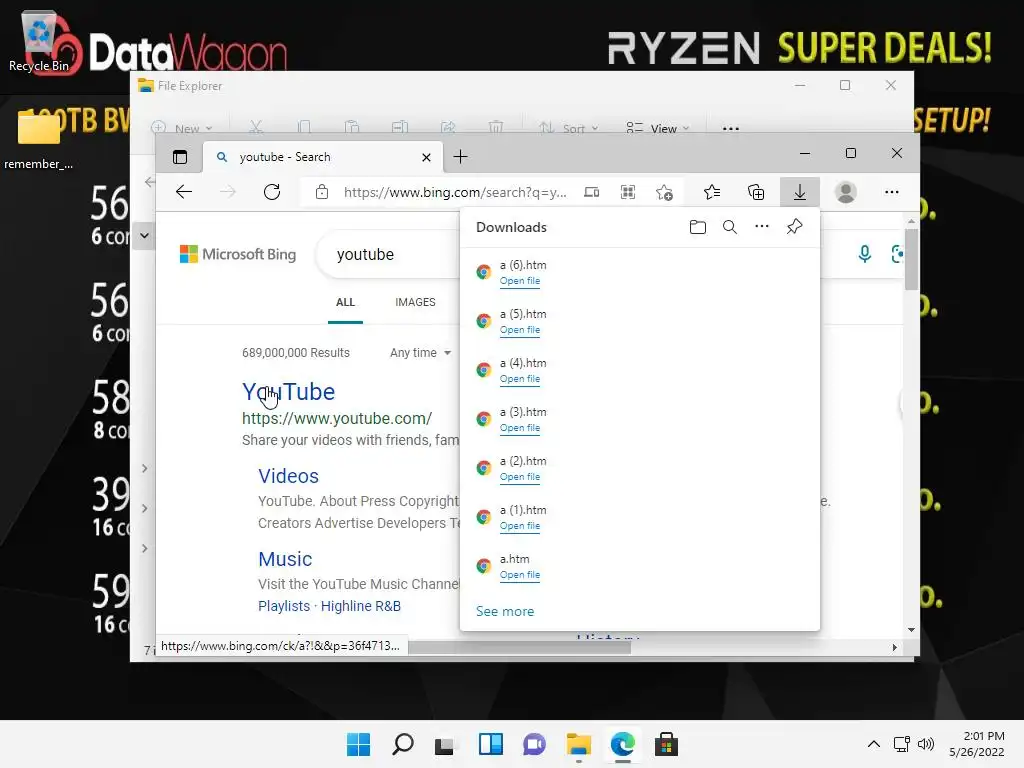Click the page vertical scrollbar thumb

point(911,259)
